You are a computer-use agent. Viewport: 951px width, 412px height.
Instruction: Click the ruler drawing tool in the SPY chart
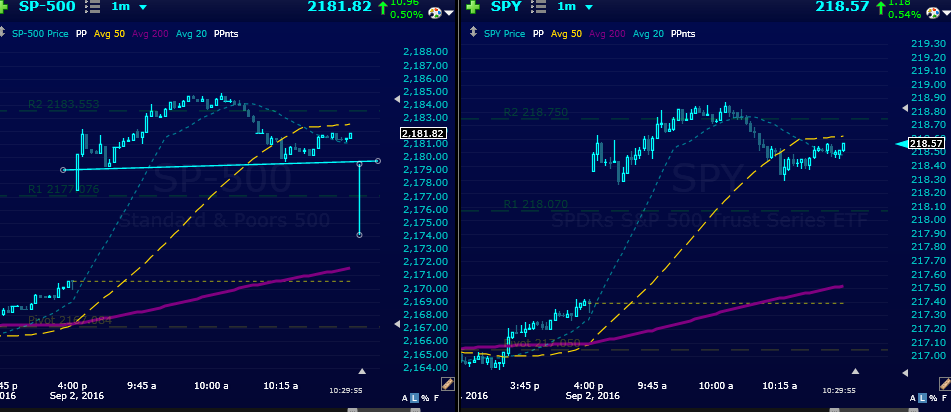point(944,383)
